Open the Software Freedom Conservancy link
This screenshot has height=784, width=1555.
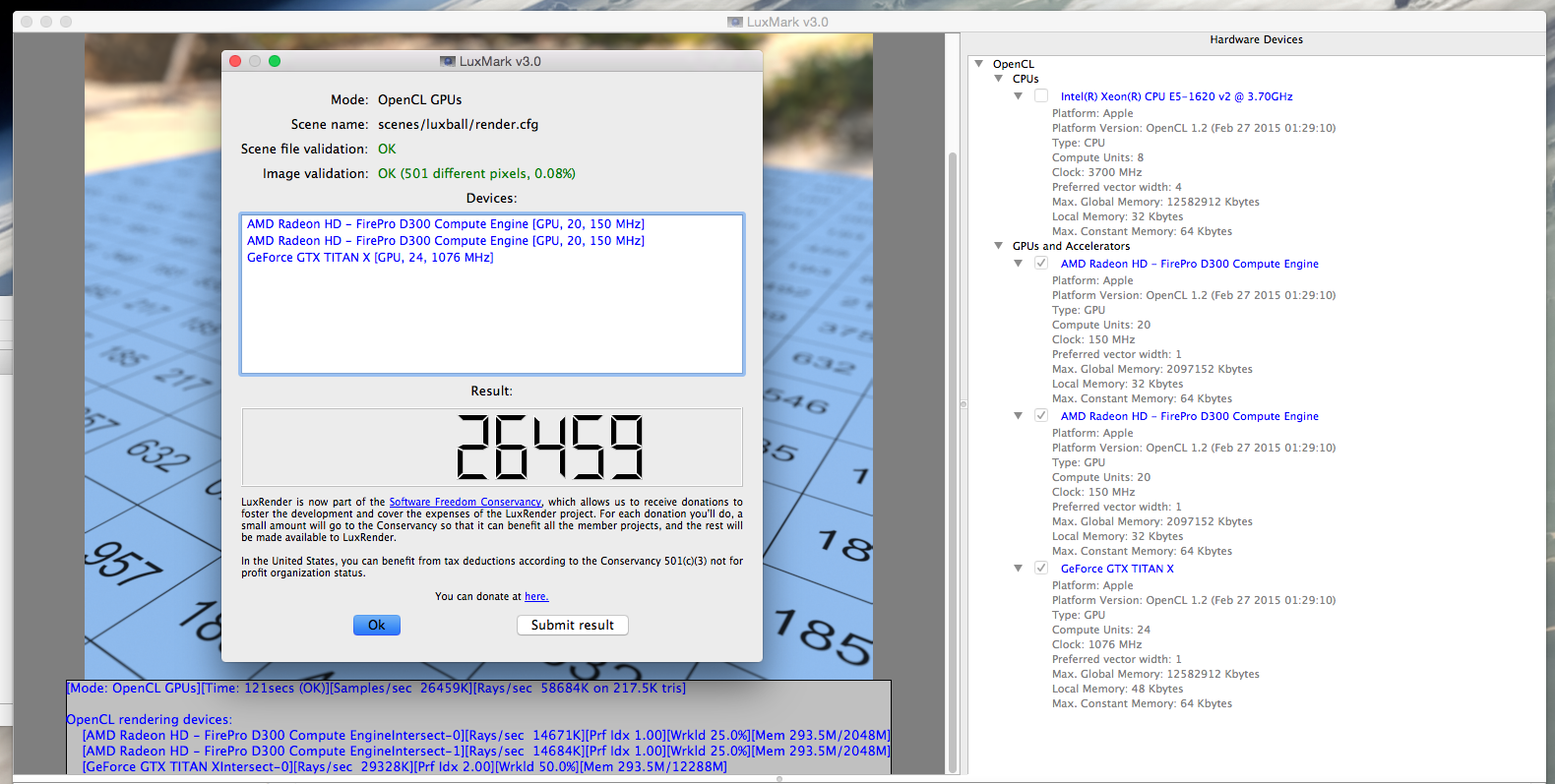pos(465,502)
